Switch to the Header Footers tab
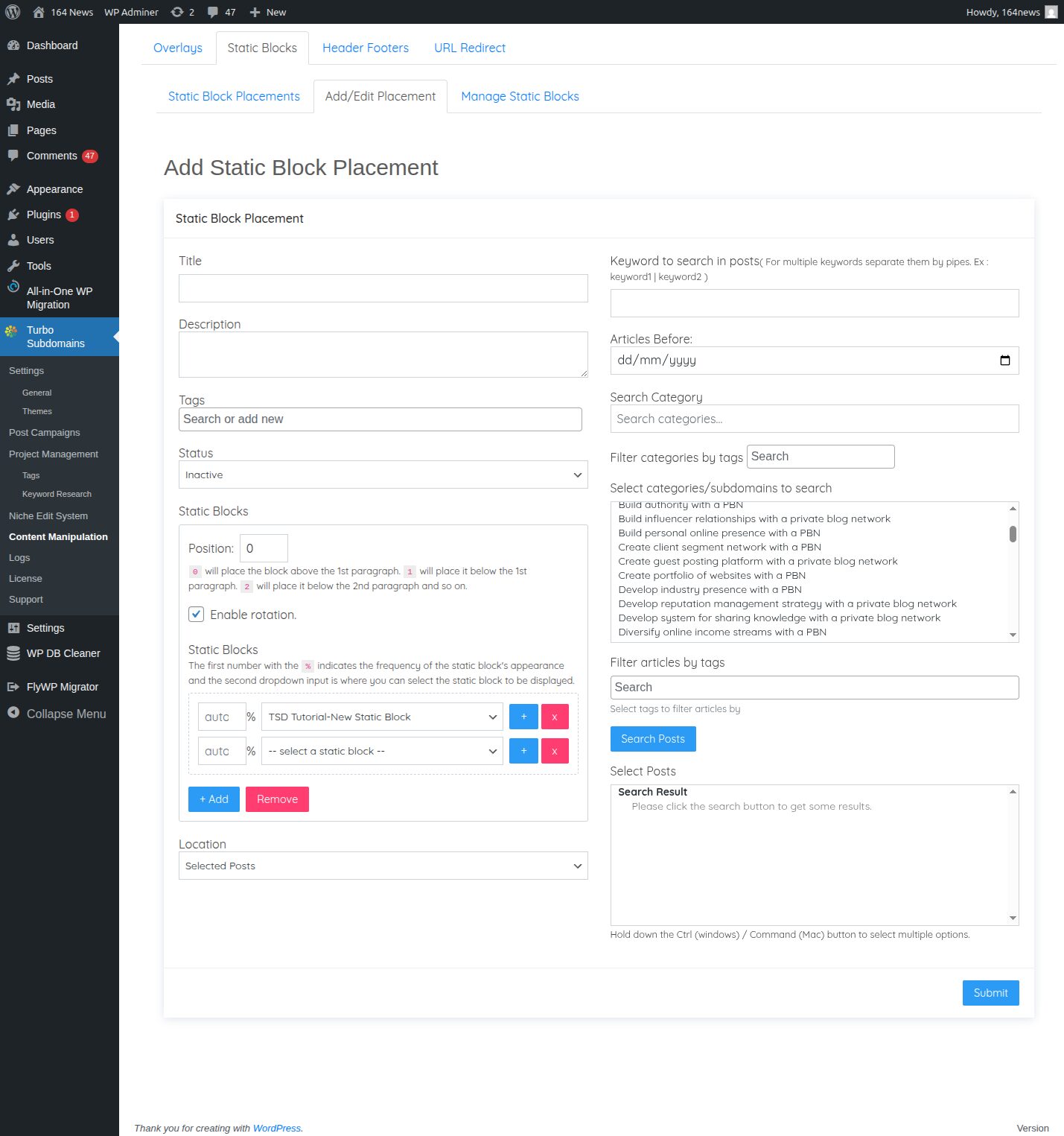The image size is (1064, 1136). coord(365,48)
